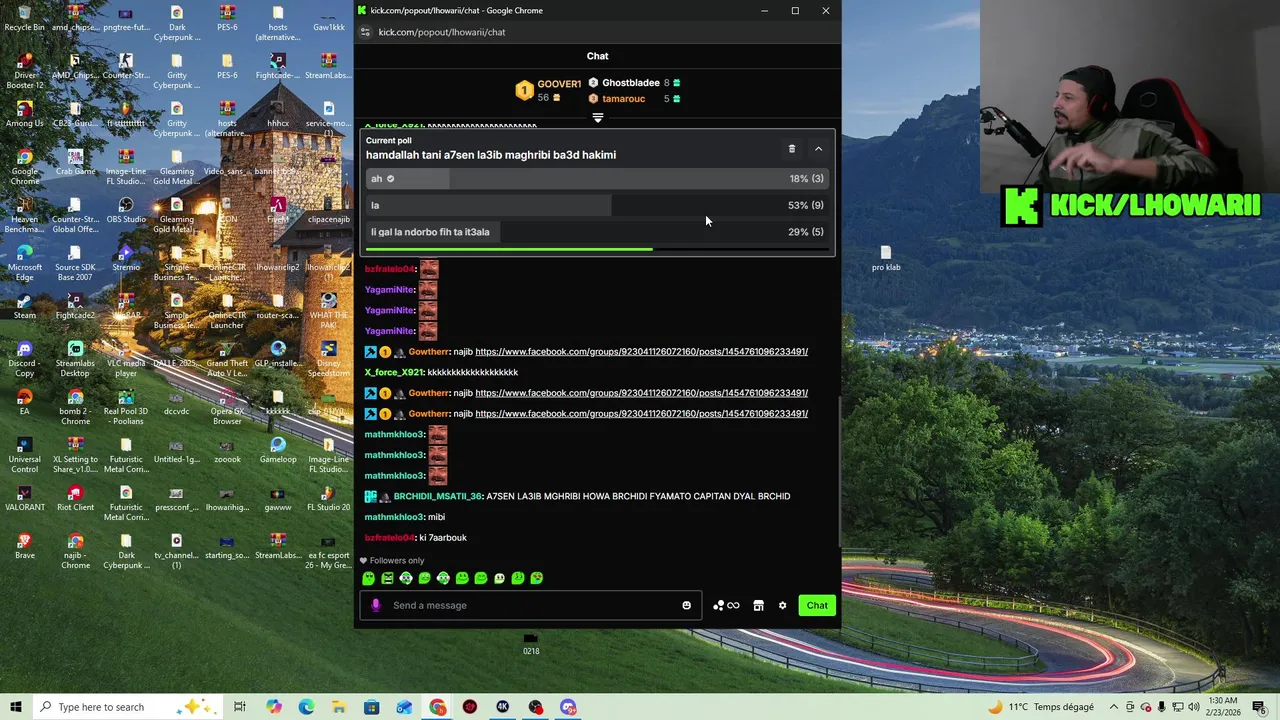Screen dimensions: 1280x720
Task: Select 'pro klab' file on desktop
Action: coord(885,258)
